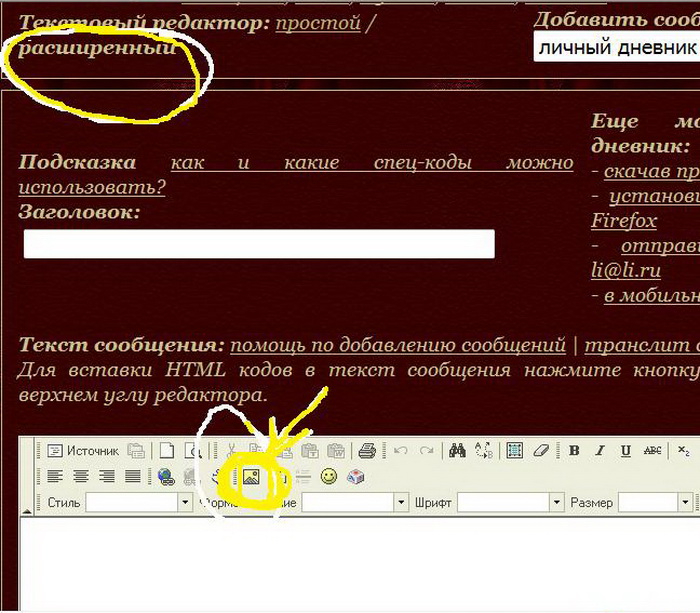Open the личный дневник selector

[x=617, y=47]
